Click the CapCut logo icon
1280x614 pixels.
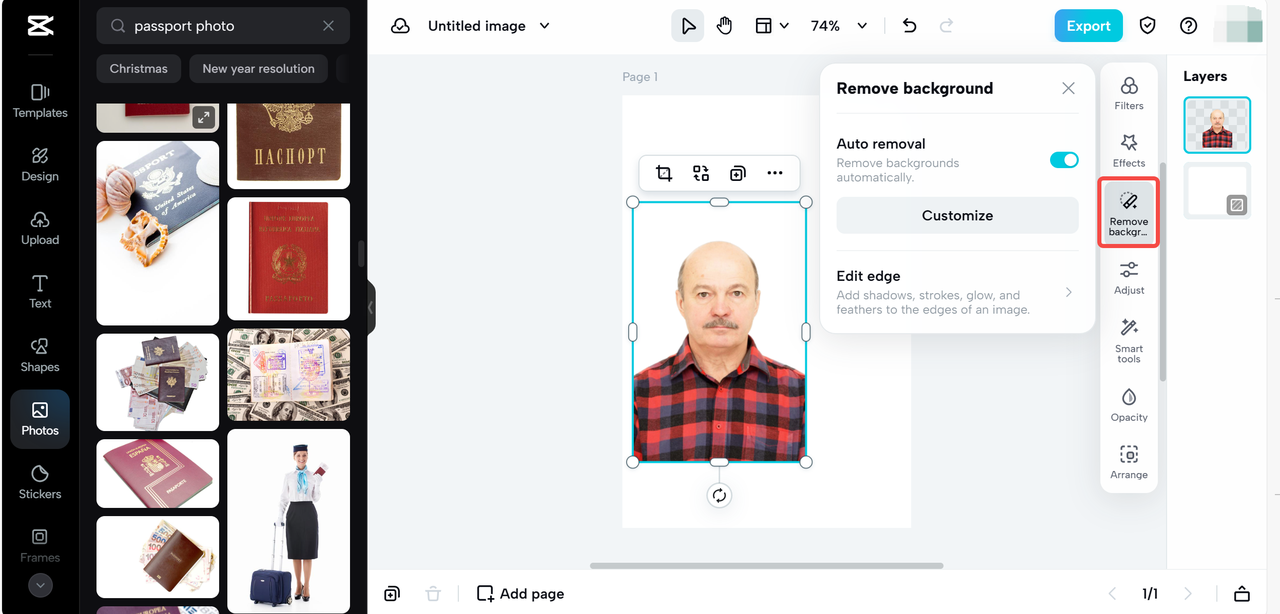click(40, 26)
